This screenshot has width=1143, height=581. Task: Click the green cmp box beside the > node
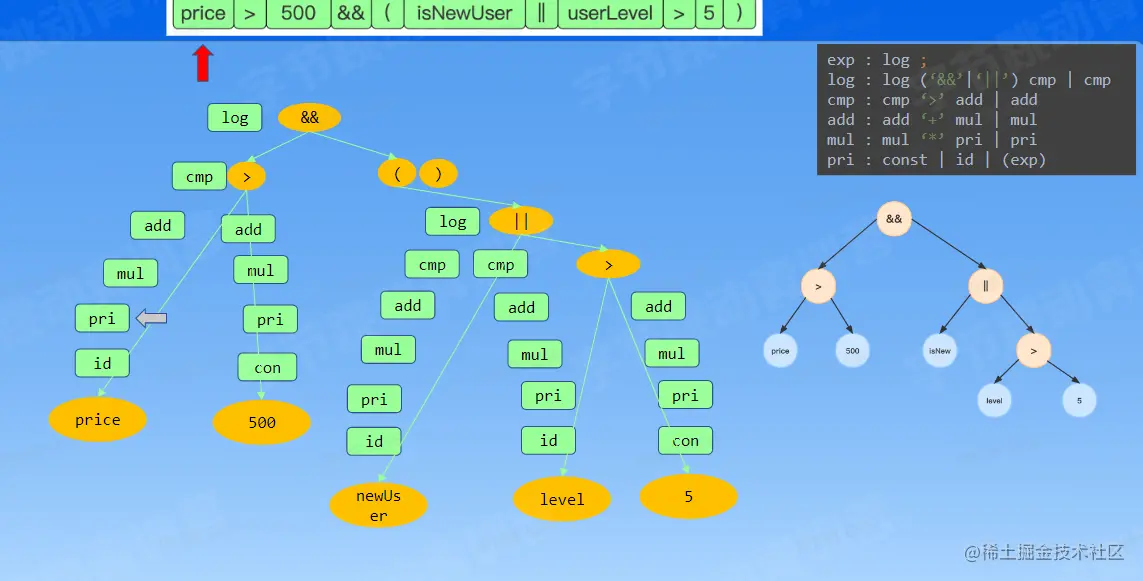point(199,176)
